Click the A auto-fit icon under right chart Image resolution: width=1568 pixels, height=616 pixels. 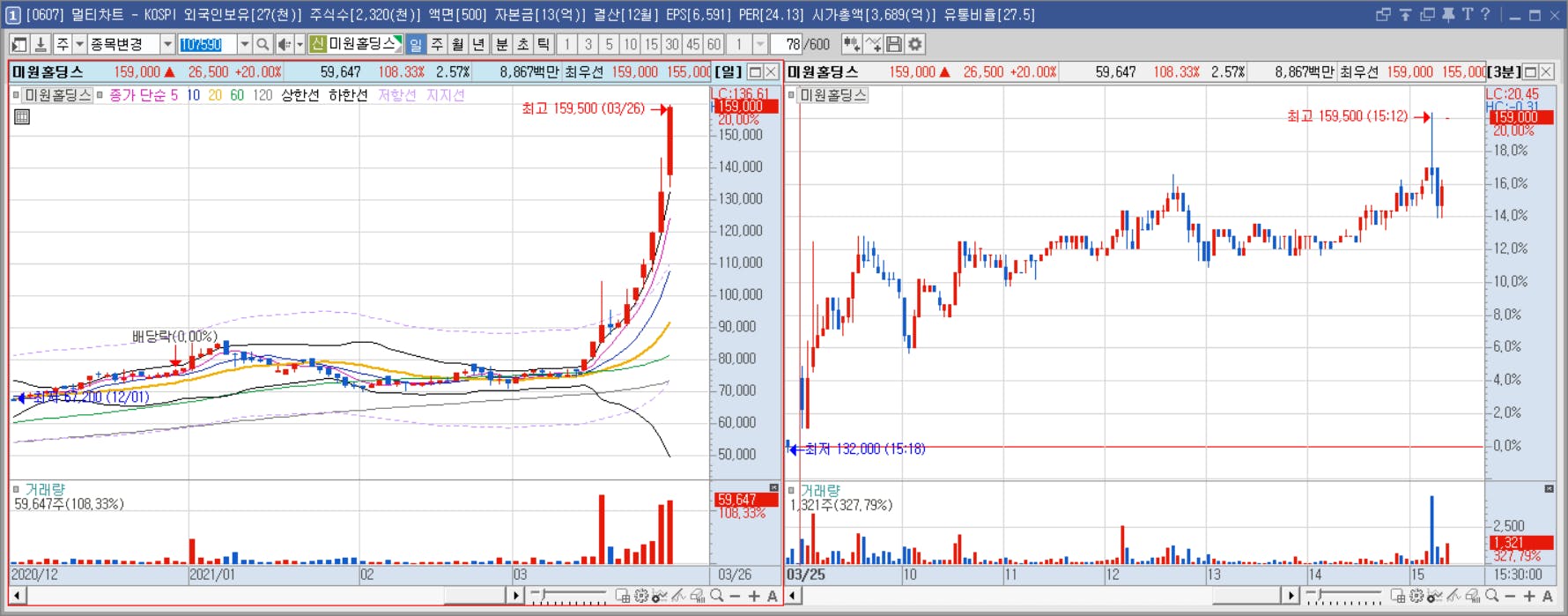[x=1547, y=597]
